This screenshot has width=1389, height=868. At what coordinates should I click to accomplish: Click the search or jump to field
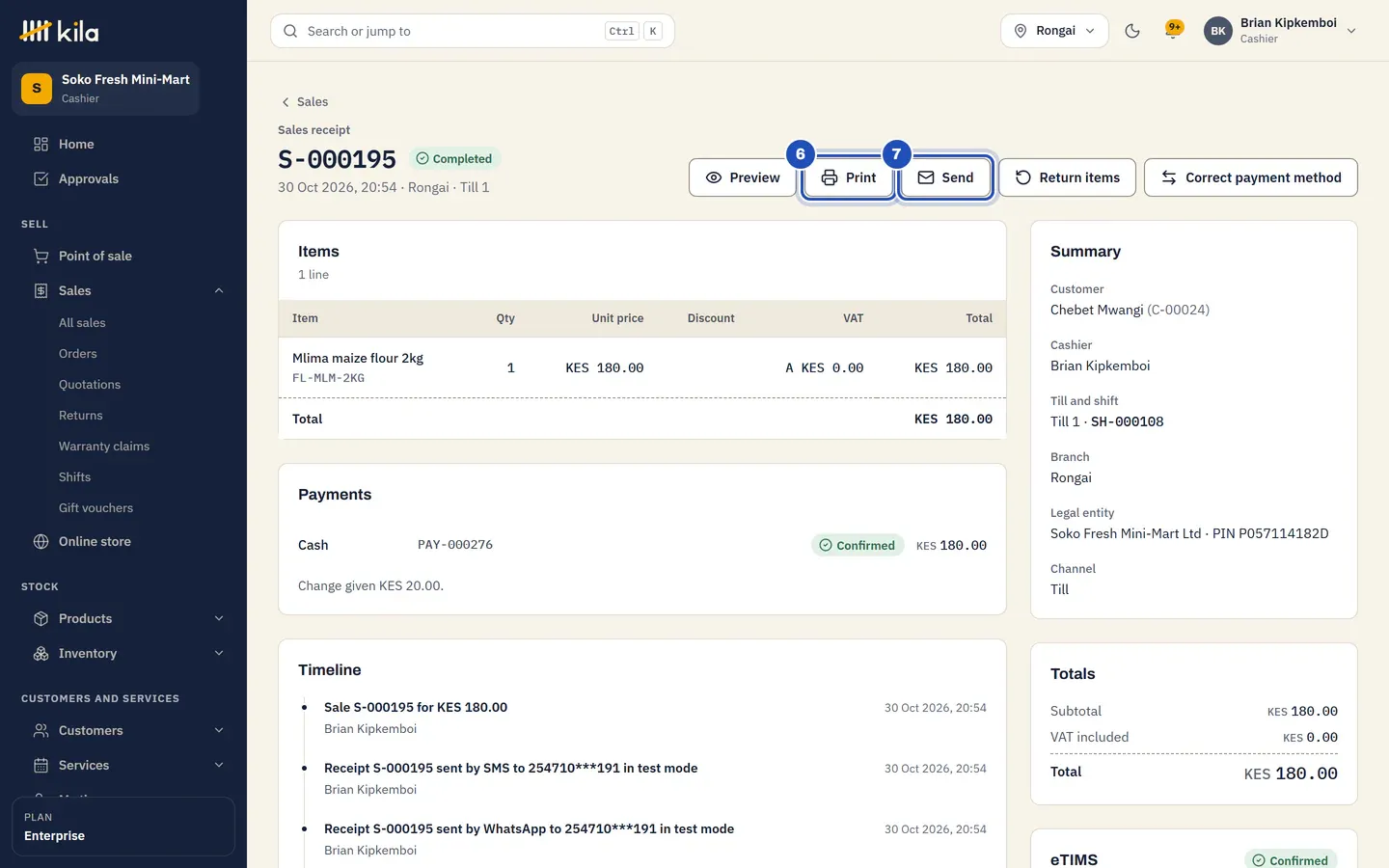tap(472, 31)
